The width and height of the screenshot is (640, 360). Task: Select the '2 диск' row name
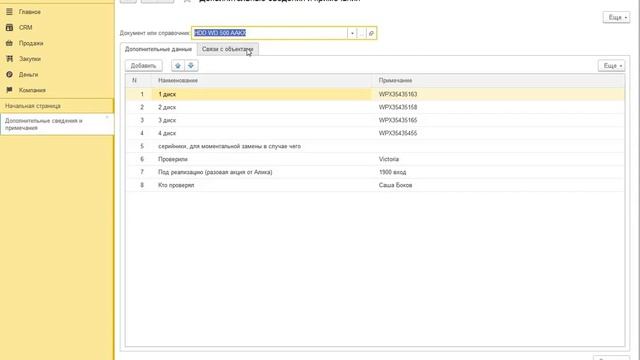[167, 107]
